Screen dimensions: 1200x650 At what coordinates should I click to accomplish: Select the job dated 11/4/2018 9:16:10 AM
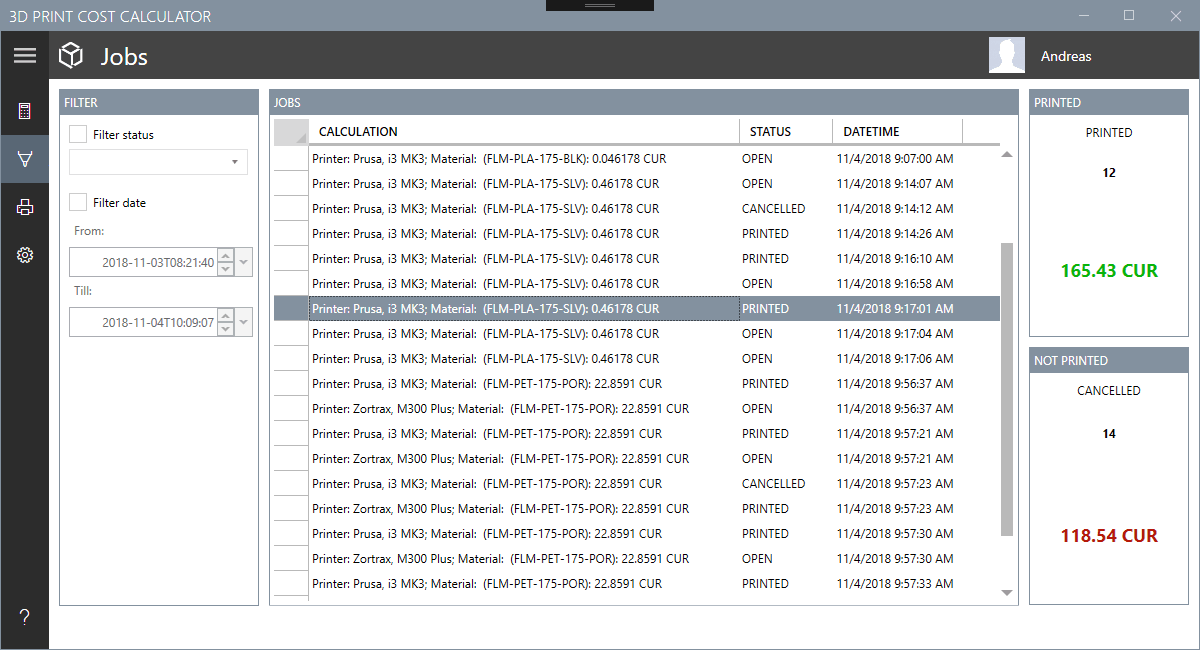pyautogui.click(x=637, y=259)
